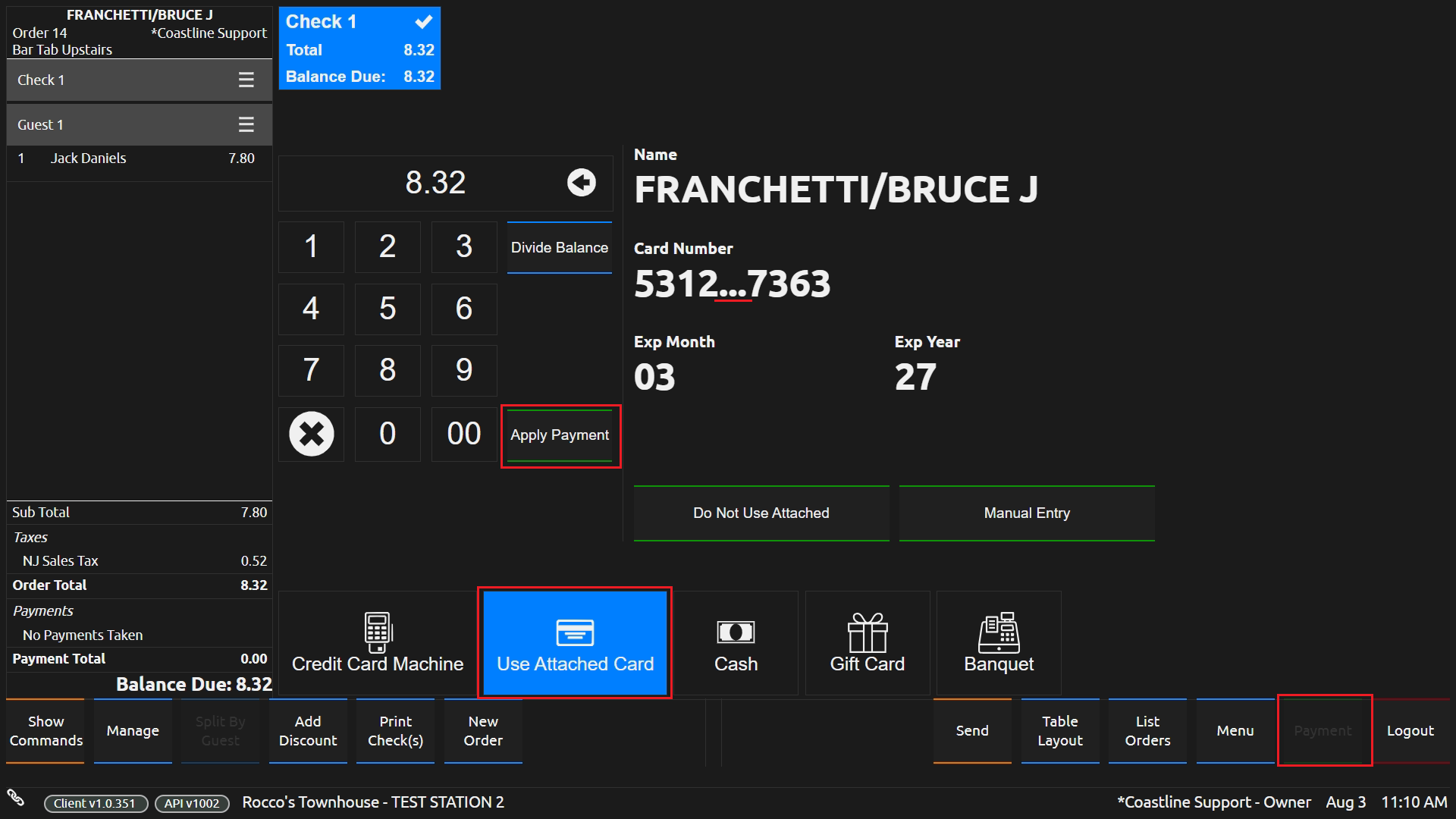Image resolution: width=1456 pixels, height=819 pixels.
Task: Tap the Divide Balance button
Action: (x=559, y=248)
